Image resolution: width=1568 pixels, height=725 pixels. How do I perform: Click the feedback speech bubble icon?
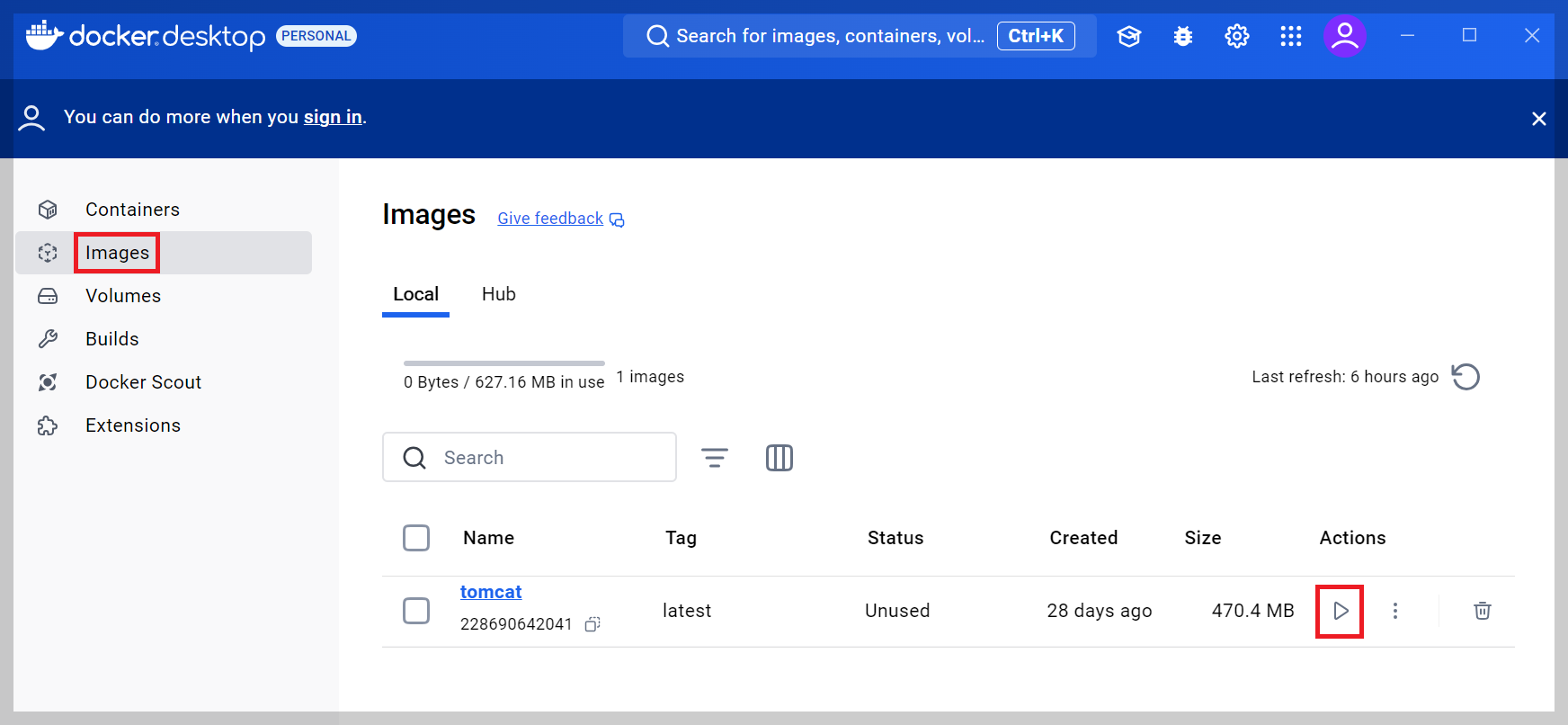pos(617,219)
